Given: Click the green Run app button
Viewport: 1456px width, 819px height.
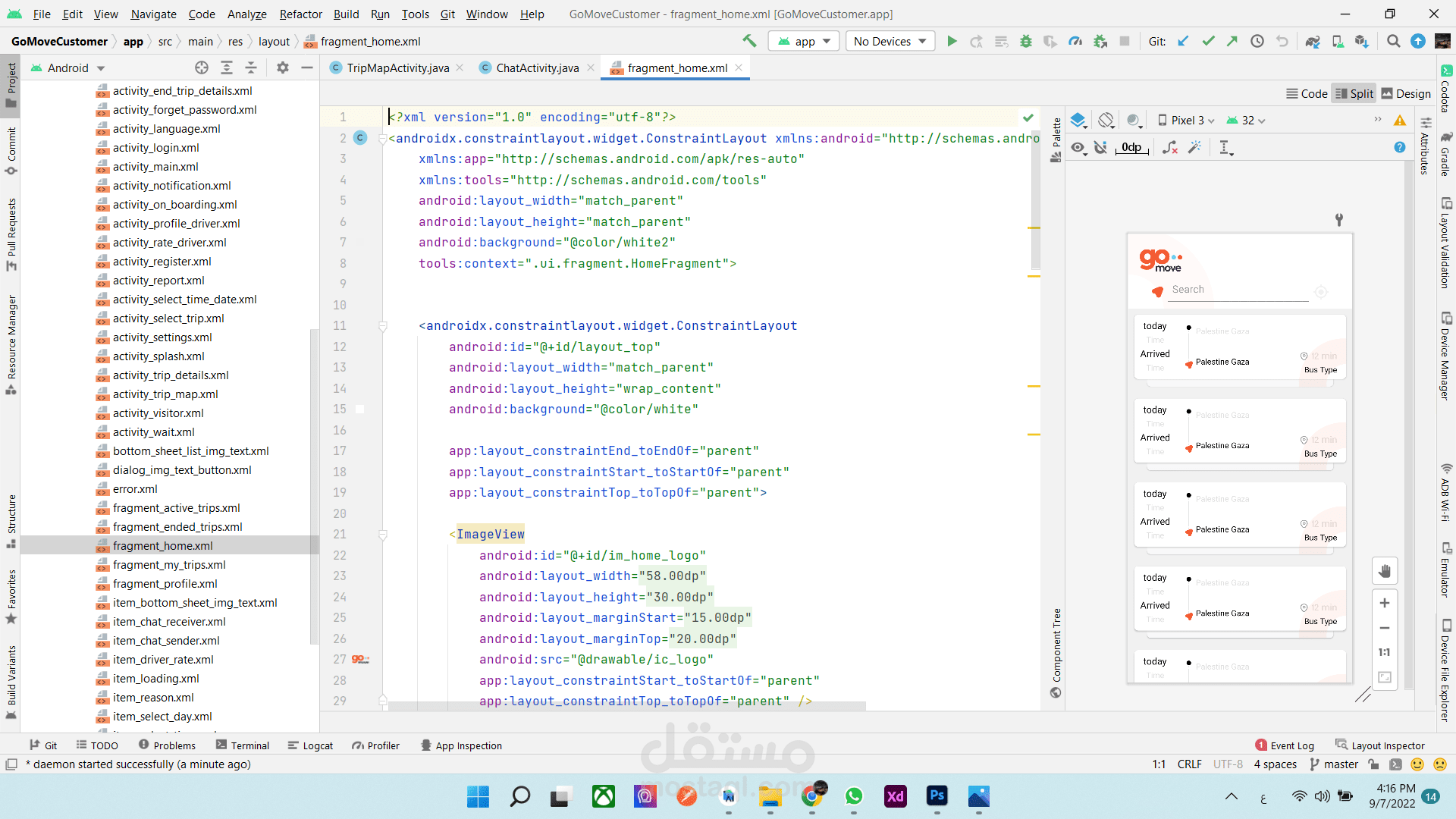Looking at the screenshot, I should 952,42.
